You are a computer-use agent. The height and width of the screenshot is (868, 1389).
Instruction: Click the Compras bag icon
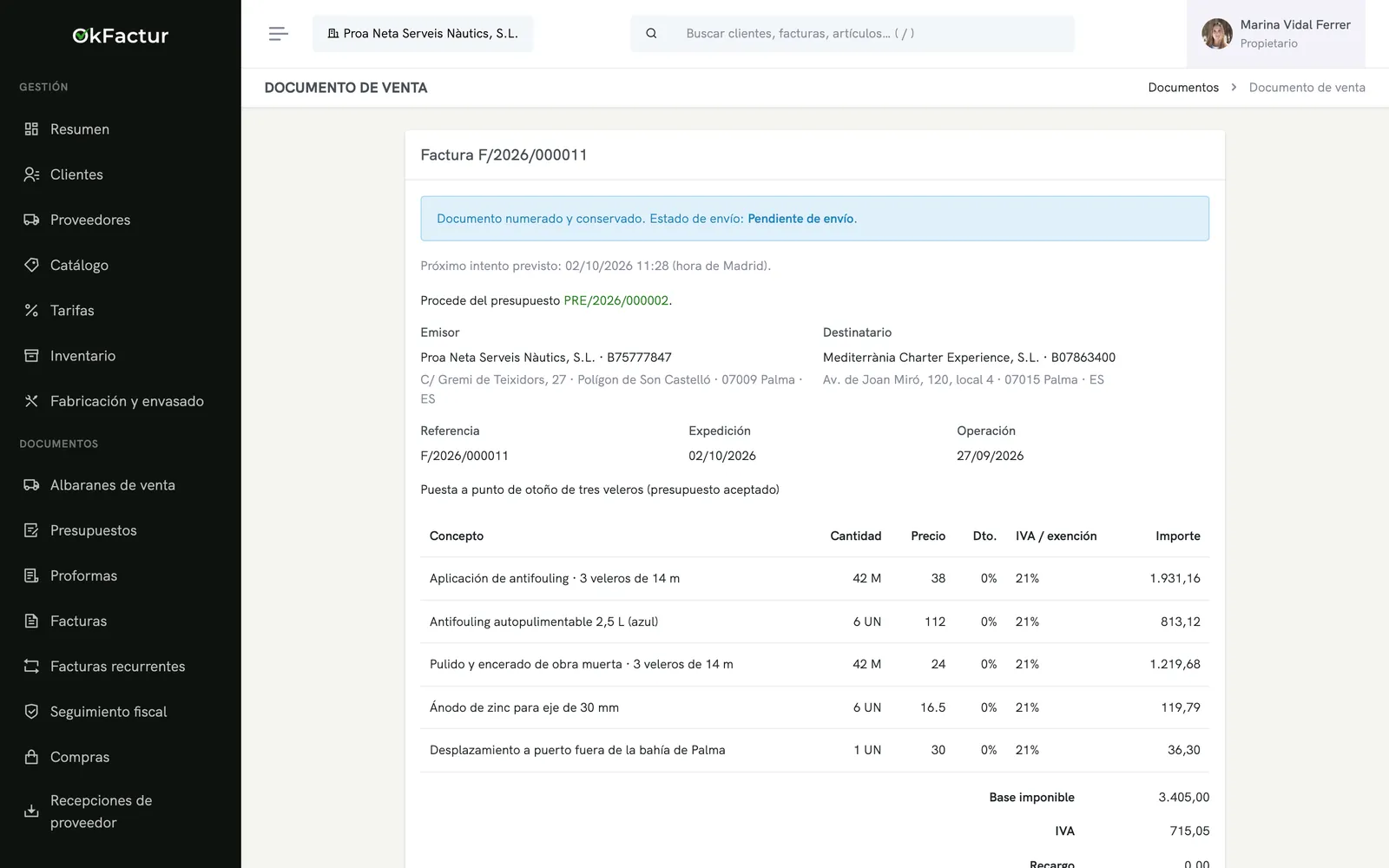tap(31, 757)
